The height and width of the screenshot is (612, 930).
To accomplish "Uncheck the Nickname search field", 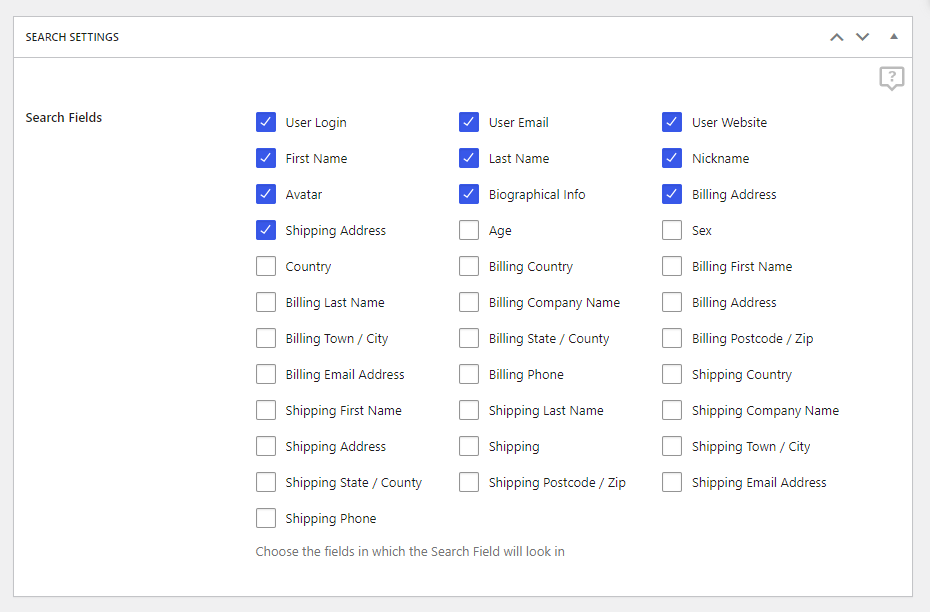I will (672, 158).
